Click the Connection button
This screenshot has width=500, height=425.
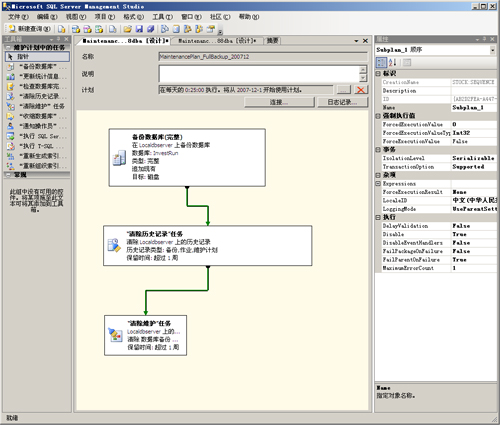(x=279, y=102)
